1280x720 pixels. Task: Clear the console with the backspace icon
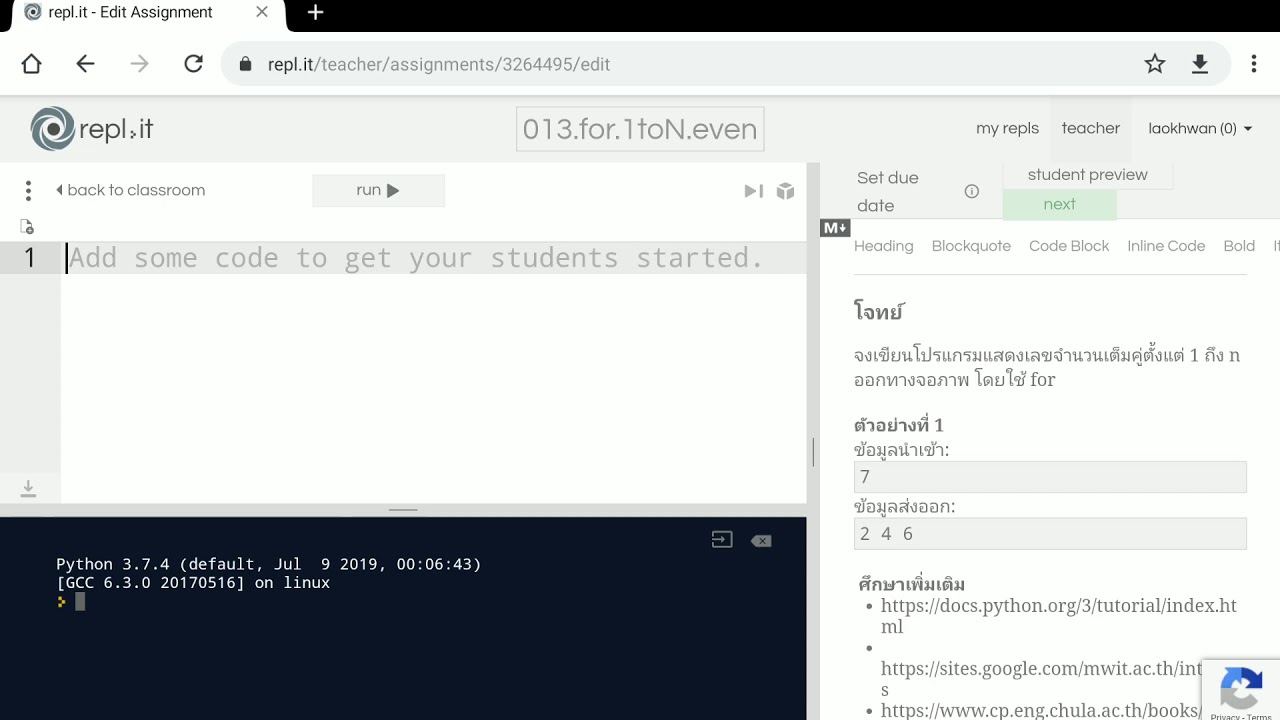(761, 541)
